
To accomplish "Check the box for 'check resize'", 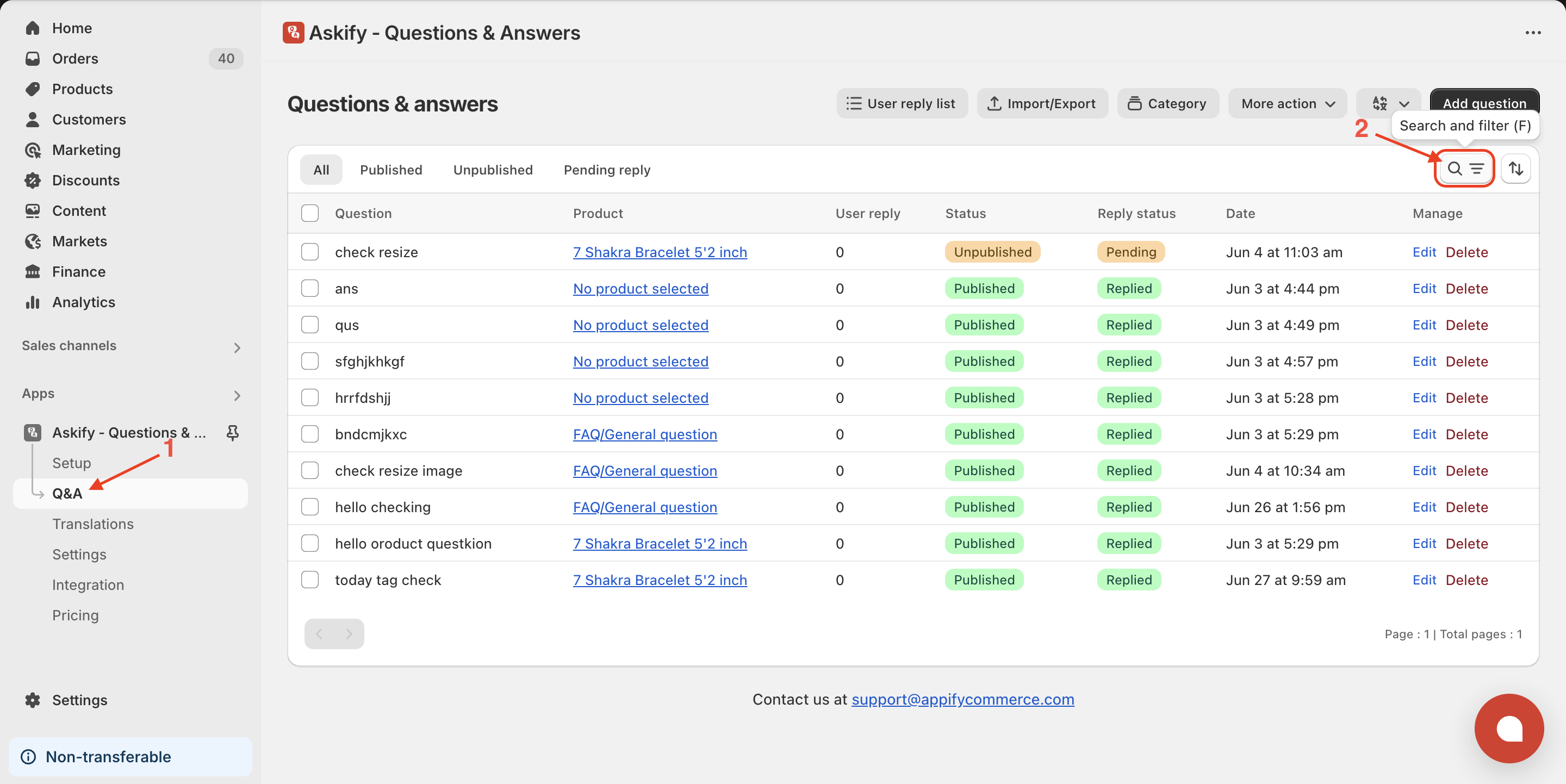I will point(310,252).
